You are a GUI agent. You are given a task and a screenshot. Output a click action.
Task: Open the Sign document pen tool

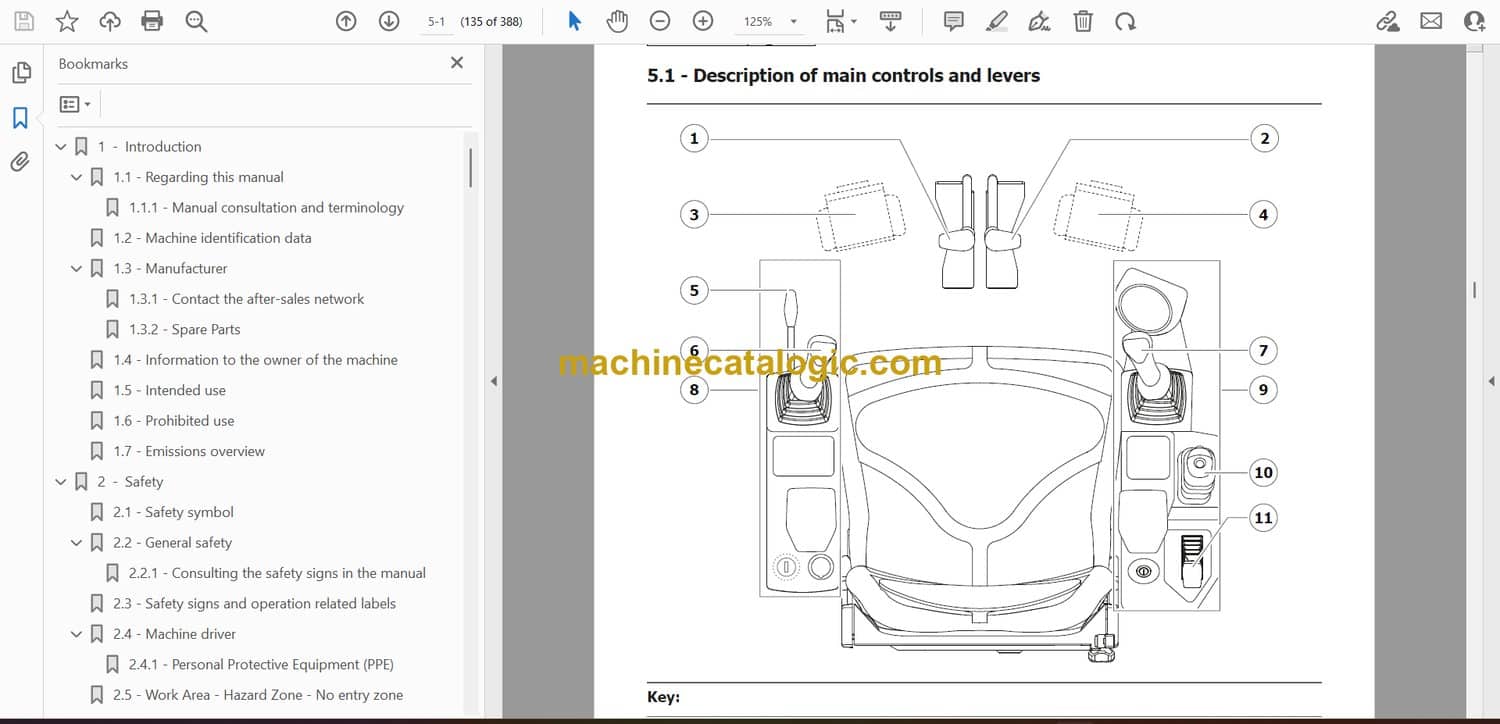click(1040, 21)
